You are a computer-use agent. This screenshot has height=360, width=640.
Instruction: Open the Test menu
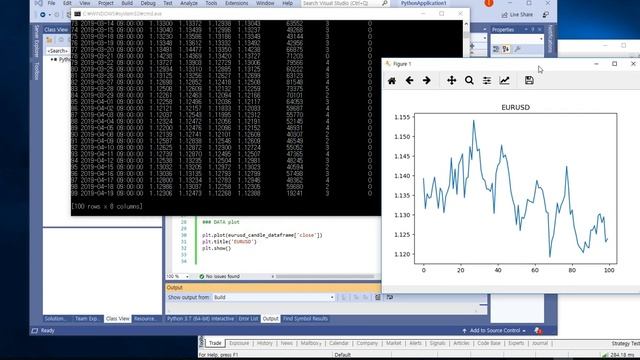[168, 3]
